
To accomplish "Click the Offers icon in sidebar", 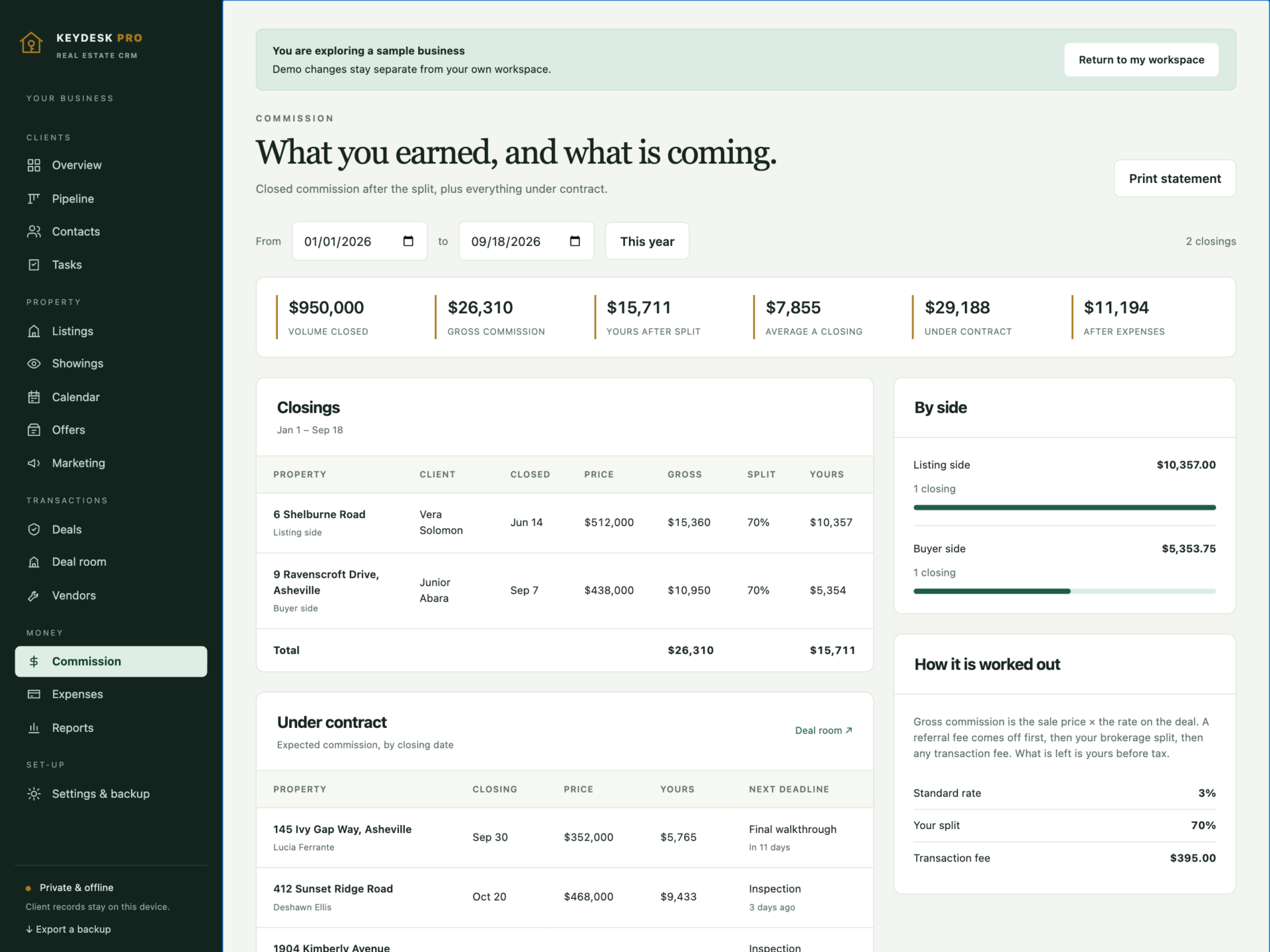I will point(34,430).
